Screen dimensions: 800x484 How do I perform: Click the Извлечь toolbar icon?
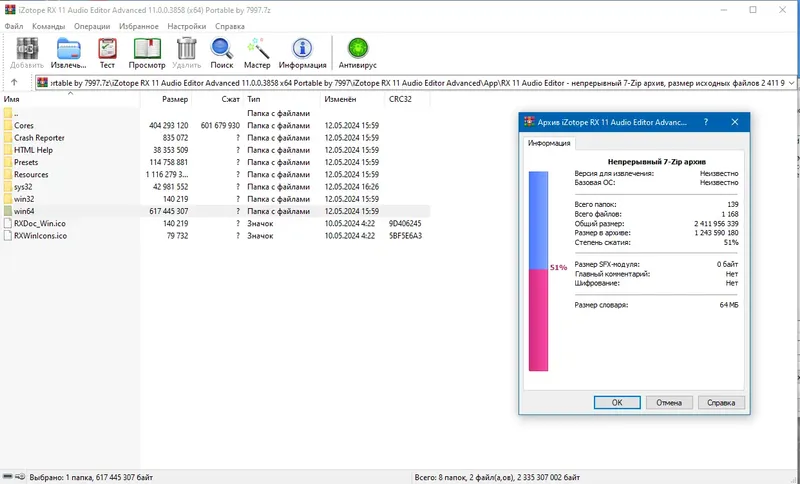click(68, 49)
